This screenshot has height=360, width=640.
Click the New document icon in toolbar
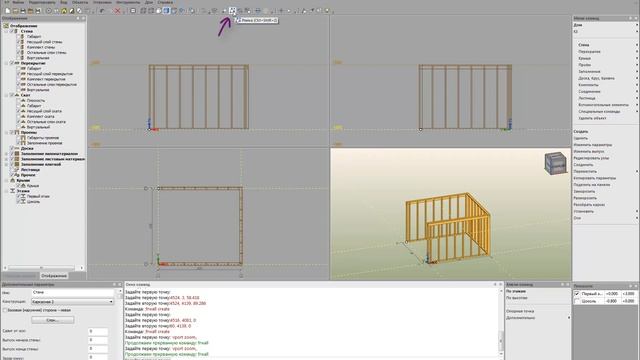click(x=8, y=11)
